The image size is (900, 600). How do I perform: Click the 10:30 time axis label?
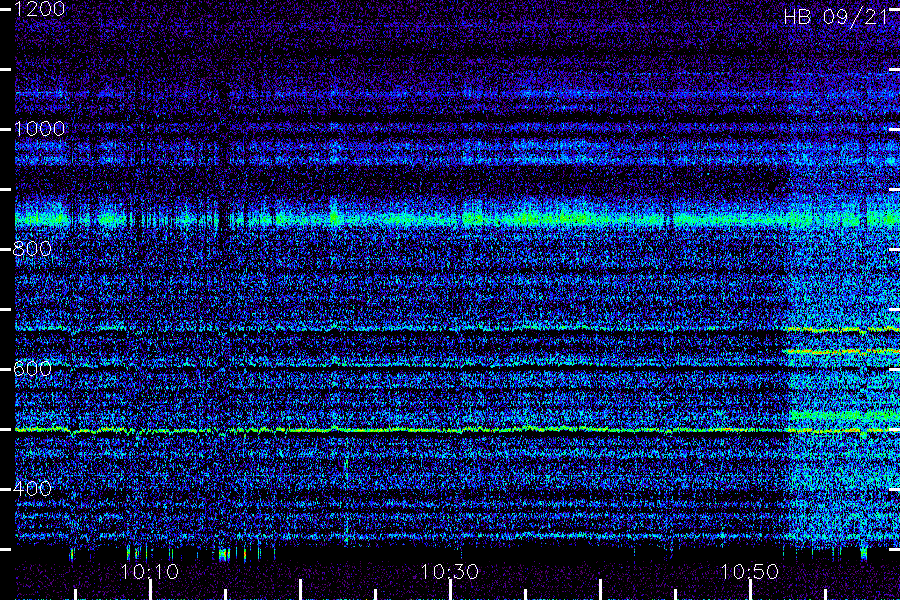[x=449, y=571]
